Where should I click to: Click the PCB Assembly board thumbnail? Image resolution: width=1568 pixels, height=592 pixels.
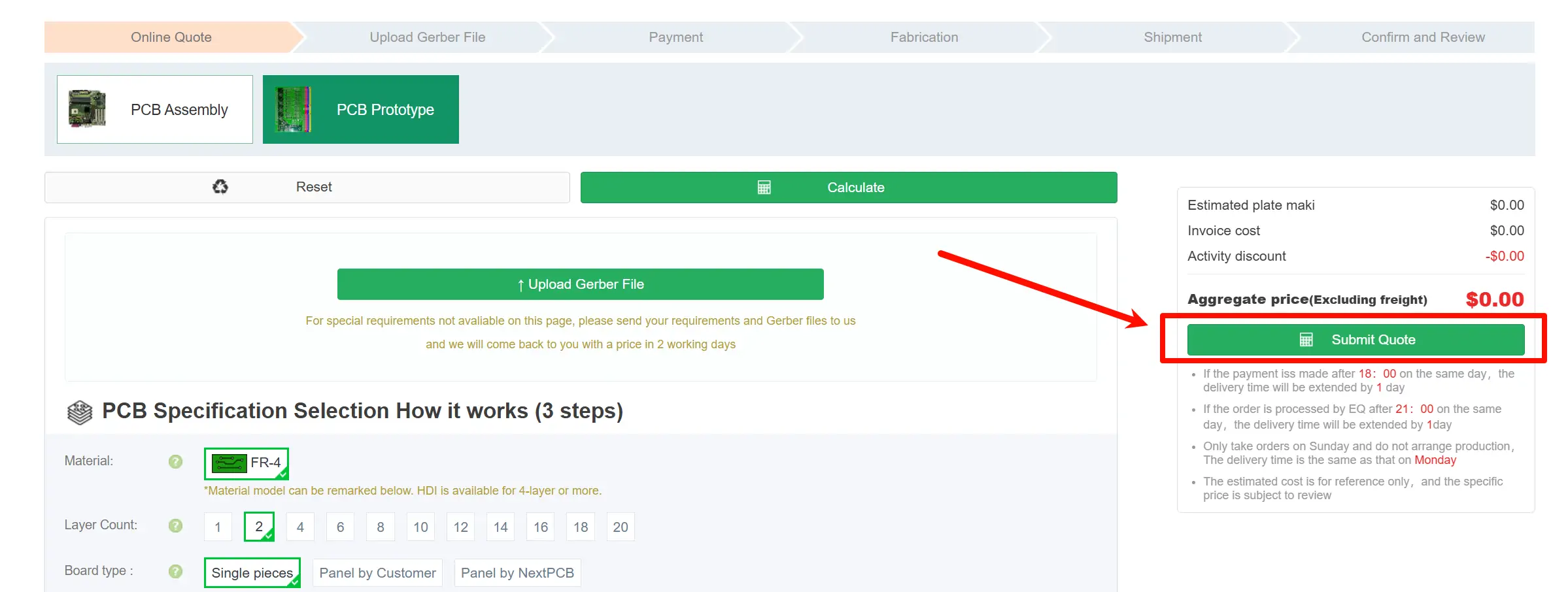[x=87, y=109]
